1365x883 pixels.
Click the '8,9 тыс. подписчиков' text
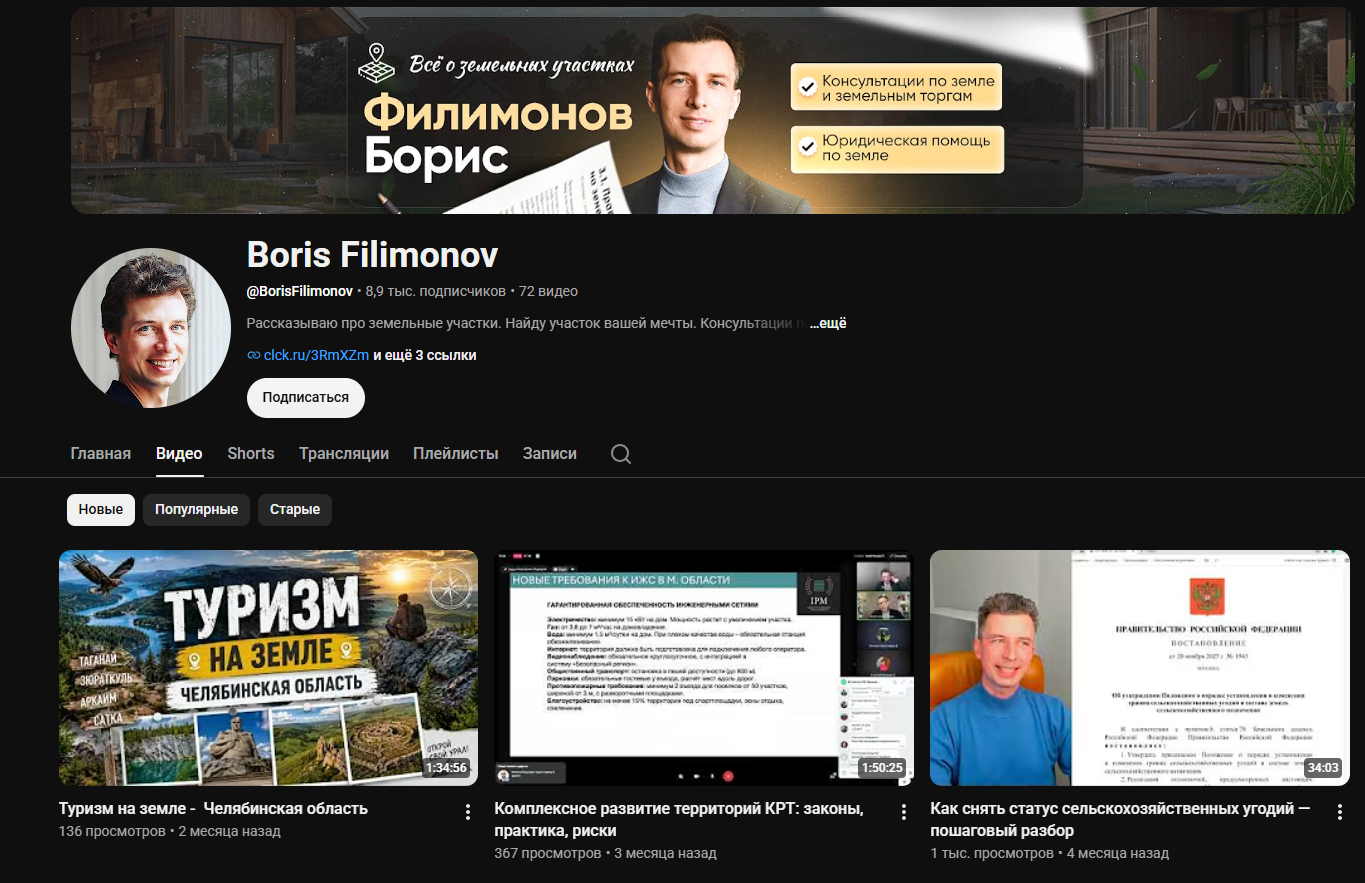(x=436, y=291)
